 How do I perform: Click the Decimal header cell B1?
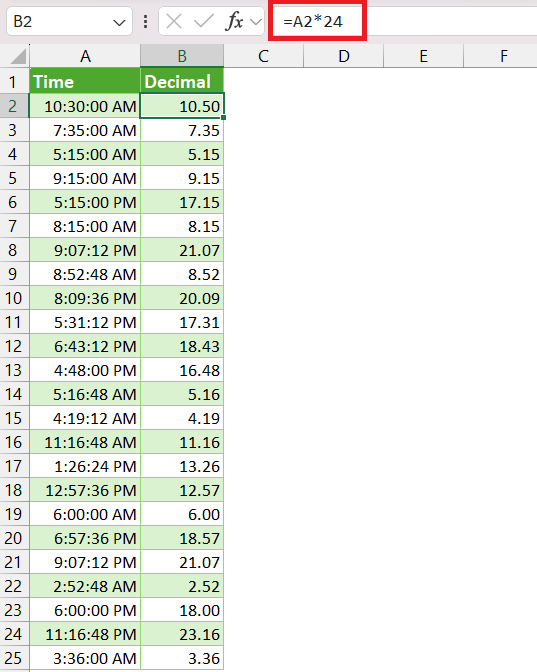coord(182,81)
